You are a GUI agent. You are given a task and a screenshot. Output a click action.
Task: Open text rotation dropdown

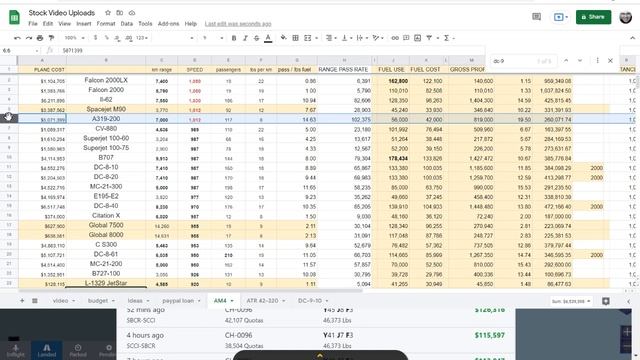pos(378,38)
